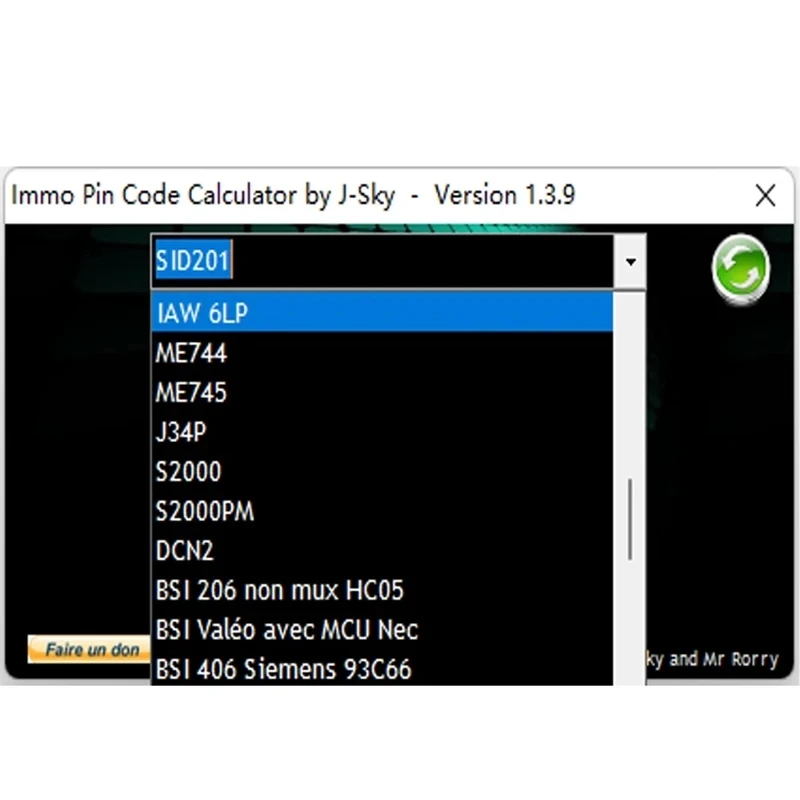
Task: Select BSI Valéo avec MCU Nec
Action: [383, 630]
